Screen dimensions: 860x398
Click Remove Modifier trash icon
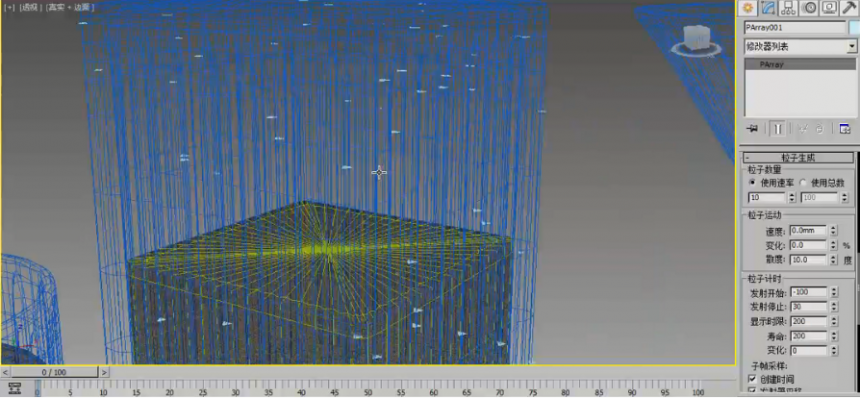tap(819, 129)
